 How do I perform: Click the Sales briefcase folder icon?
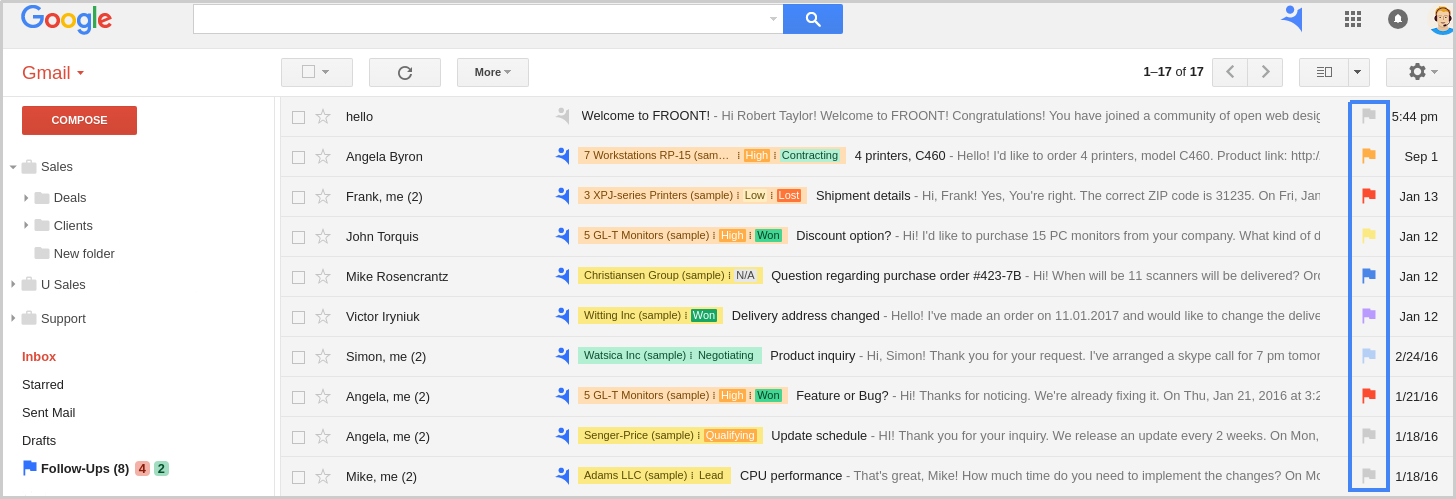(29, 167)
